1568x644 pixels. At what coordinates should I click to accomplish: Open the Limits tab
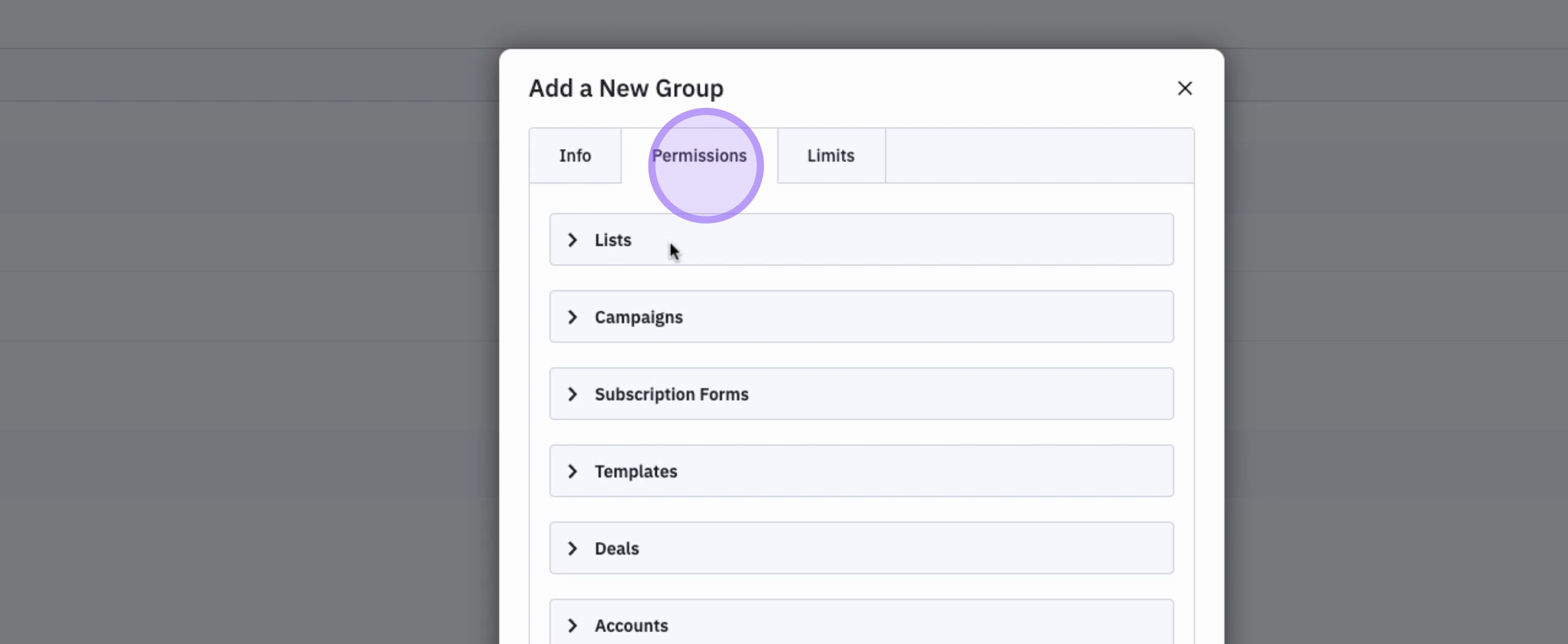click(x=831, y=156)
